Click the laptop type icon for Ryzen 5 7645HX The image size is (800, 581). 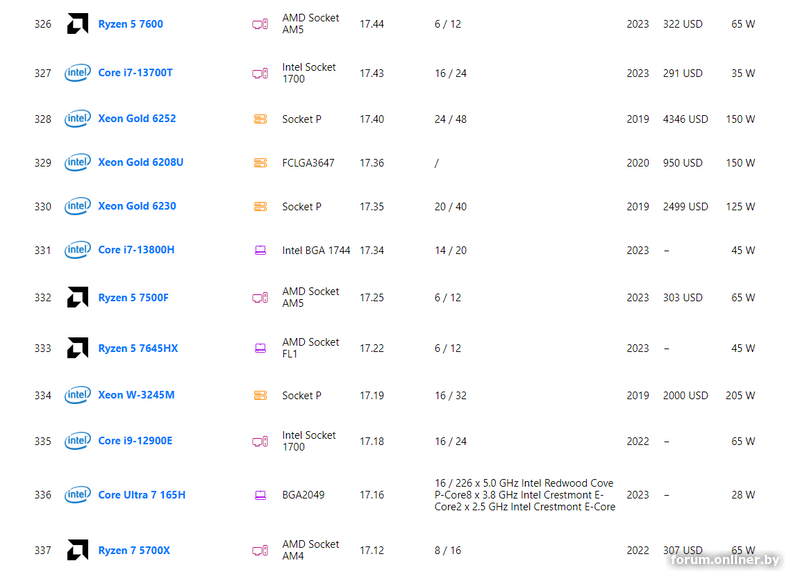point(260,348)
